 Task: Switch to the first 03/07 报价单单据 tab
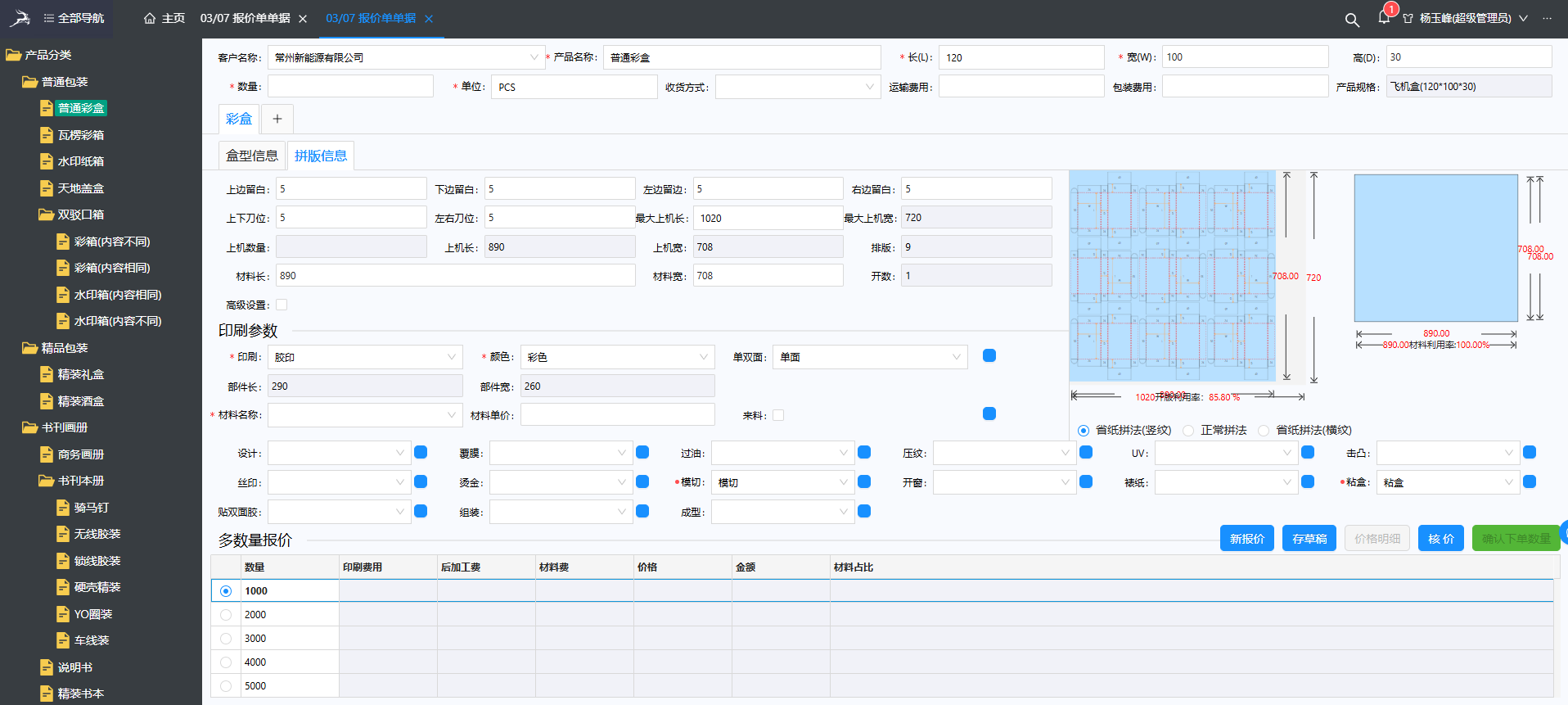[x=245, y=18]
